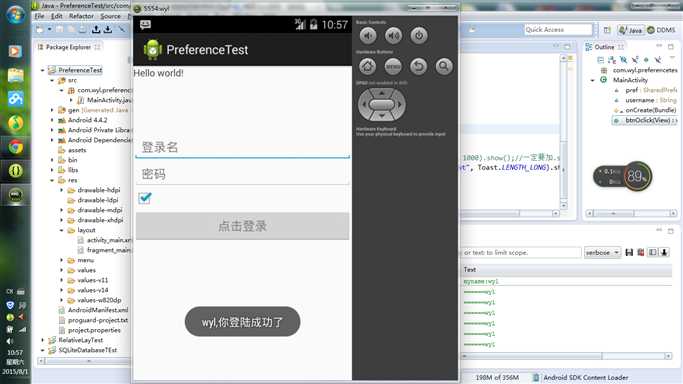Open Chrome from Windows taskbar

tap(16, 147)
